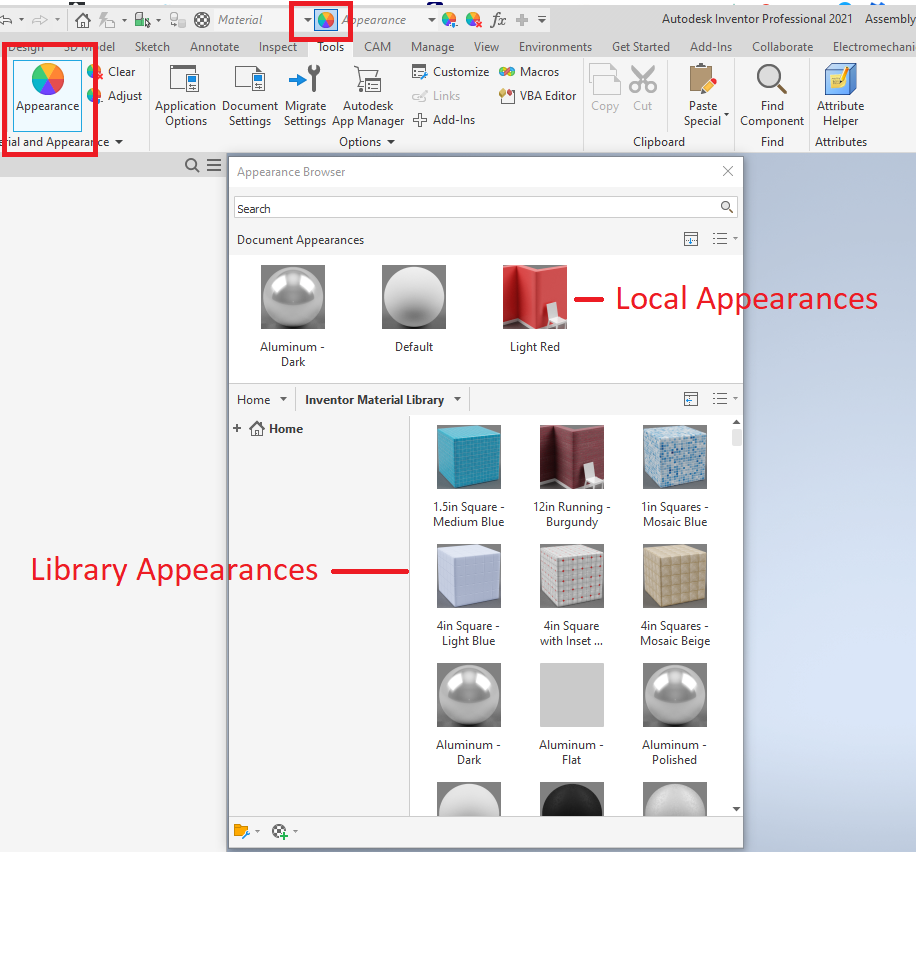Switch to the Tools ribbon tab
The image size is (916, 974).
coord(330,46)
